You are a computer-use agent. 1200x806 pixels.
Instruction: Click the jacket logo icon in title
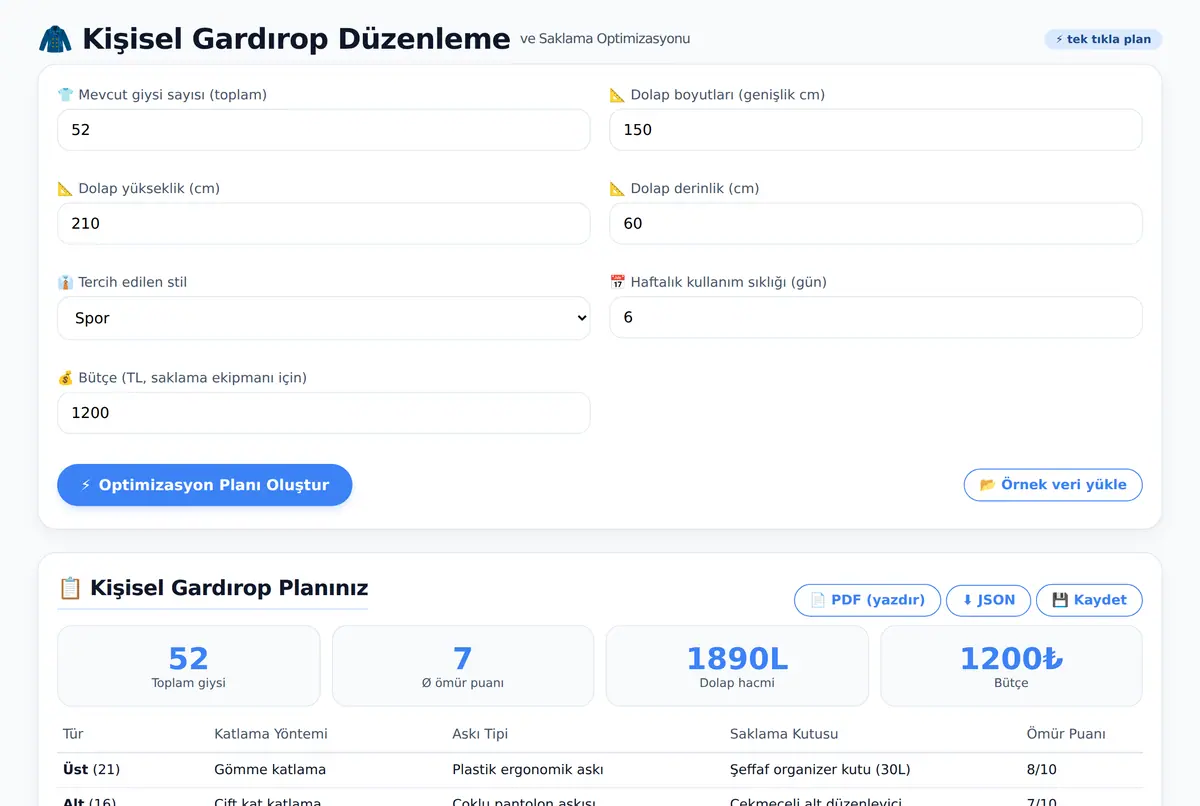(55, 39)
